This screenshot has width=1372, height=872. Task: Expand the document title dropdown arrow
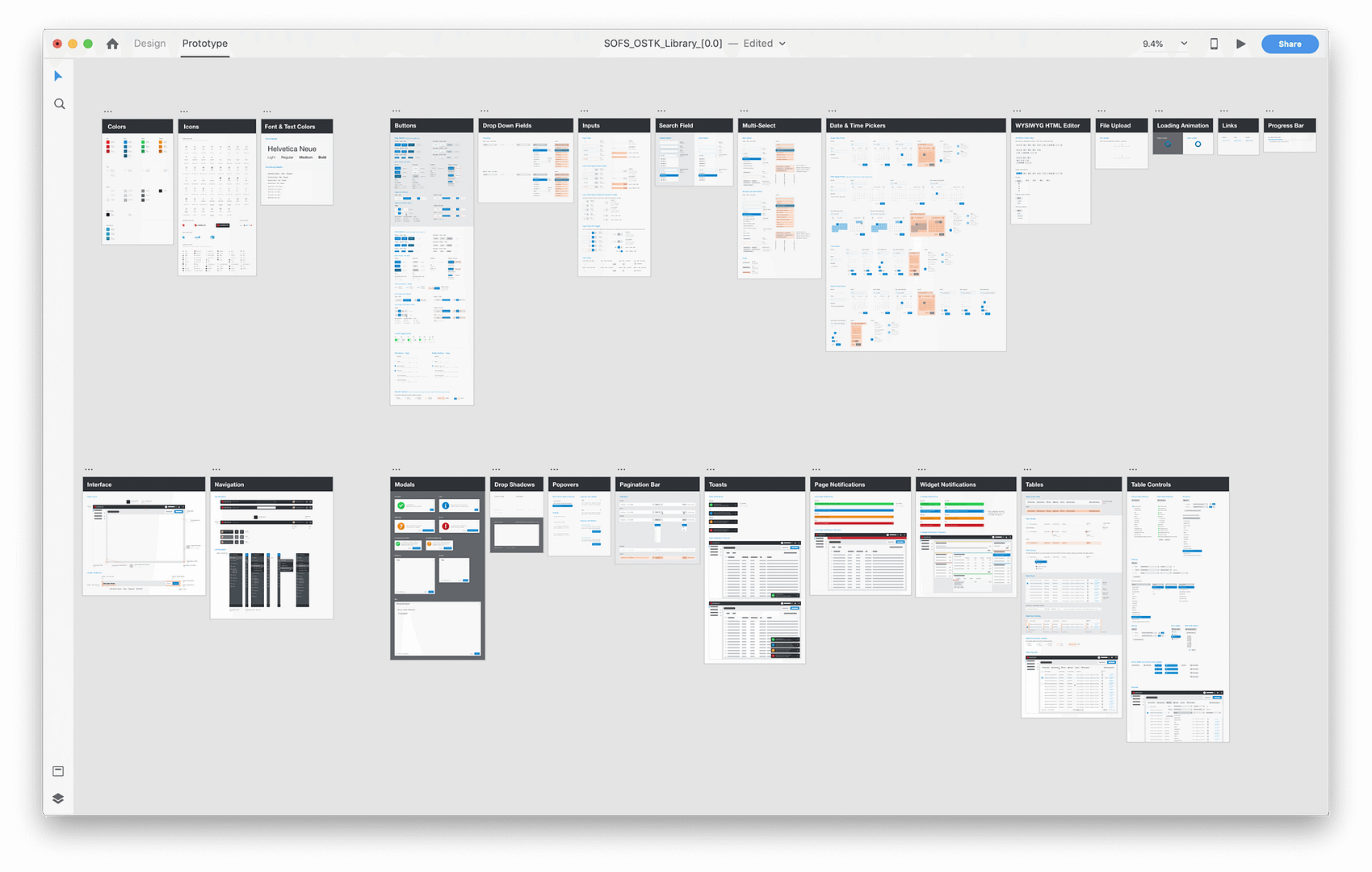click(782, 44)
